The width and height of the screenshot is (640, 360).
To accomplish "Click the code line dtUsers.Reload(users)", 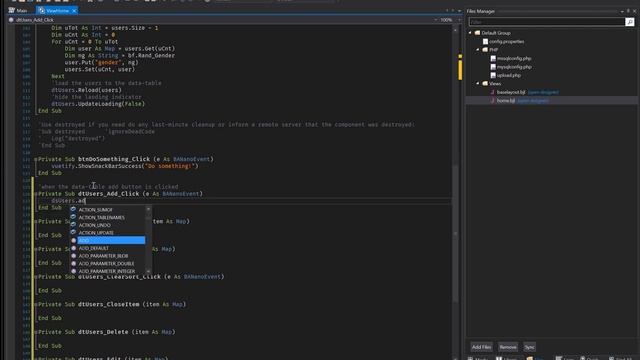I will 87,90.
